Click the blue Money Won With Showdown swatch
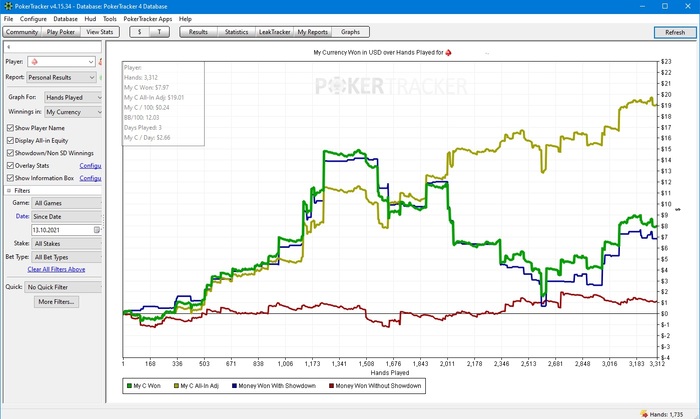The height and width of the screenshot is (419, 700). tap(234, 386)
